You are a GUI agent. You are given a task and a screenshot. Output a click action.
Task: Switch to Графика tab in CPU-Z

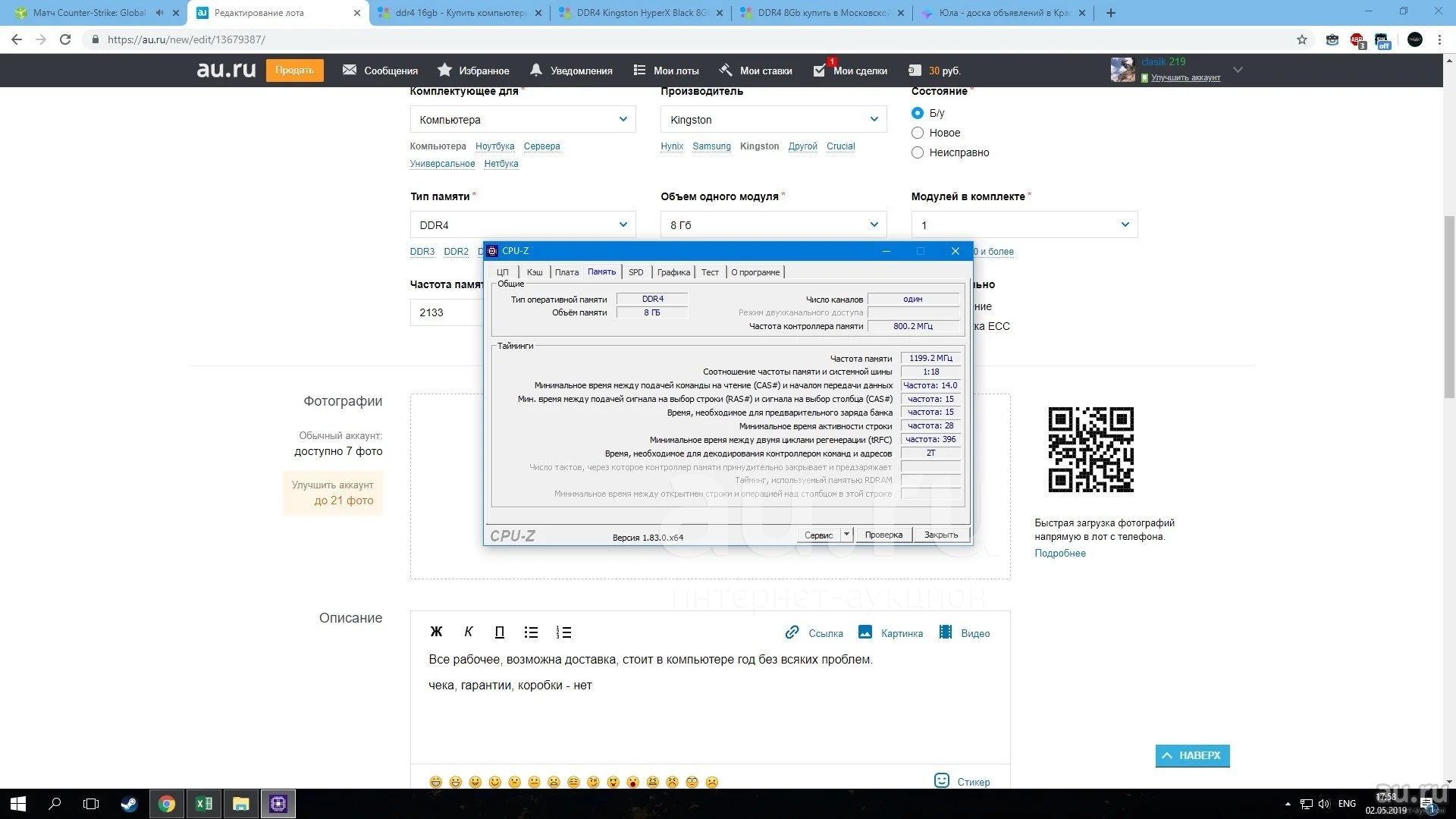(x=673, y=272)
